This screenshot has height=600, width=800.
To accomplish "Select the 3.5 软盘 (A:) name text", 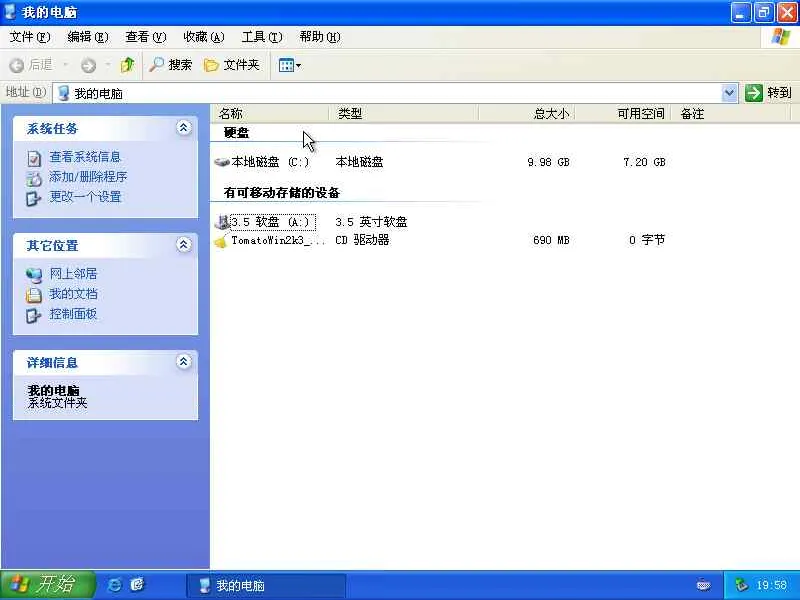I will [273, 222].
